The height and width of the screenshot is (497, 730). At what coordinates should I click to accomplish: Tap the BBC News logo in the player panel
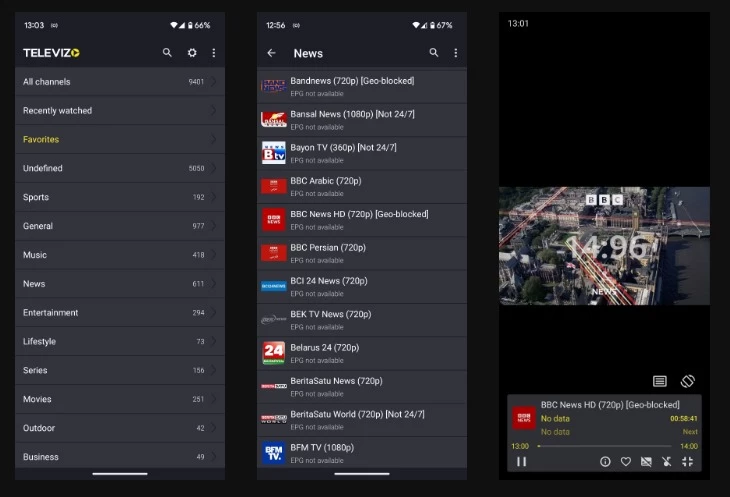pos(524,417)
